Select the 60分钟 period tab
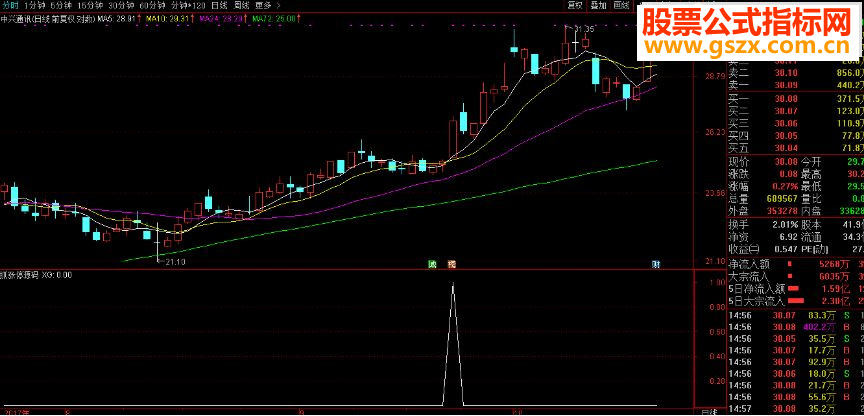864x416 pixels. click(152, 6)
